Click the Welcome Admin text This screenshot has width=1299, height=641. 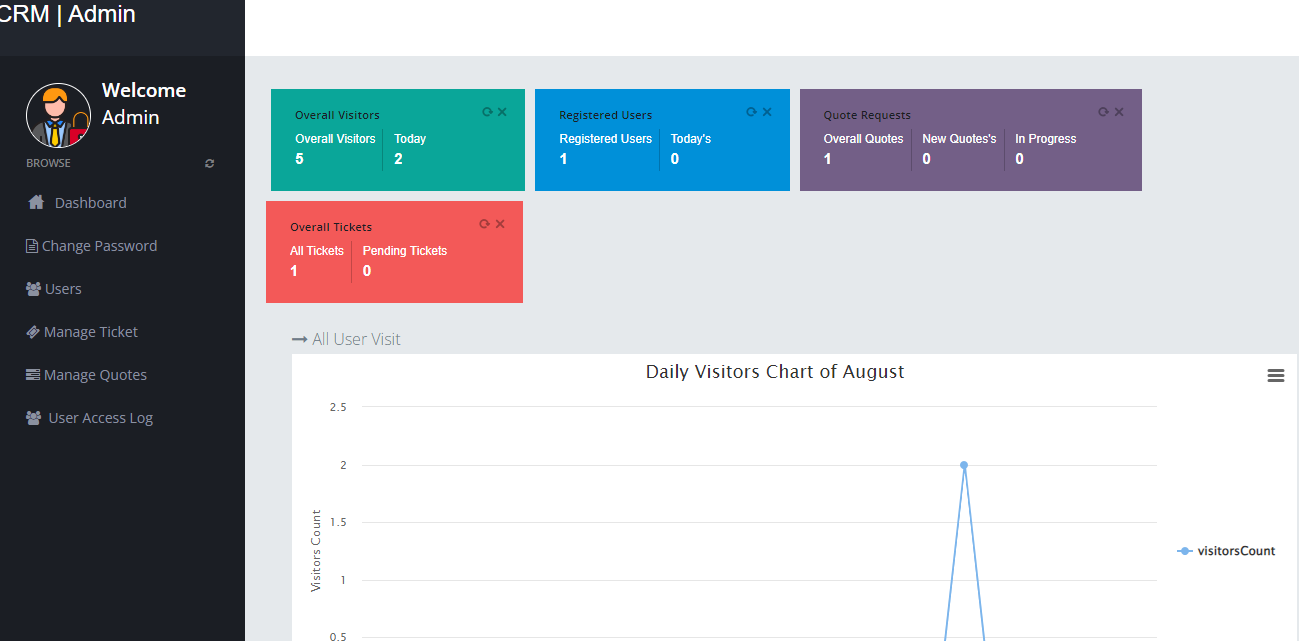click(x=144, y=104)
